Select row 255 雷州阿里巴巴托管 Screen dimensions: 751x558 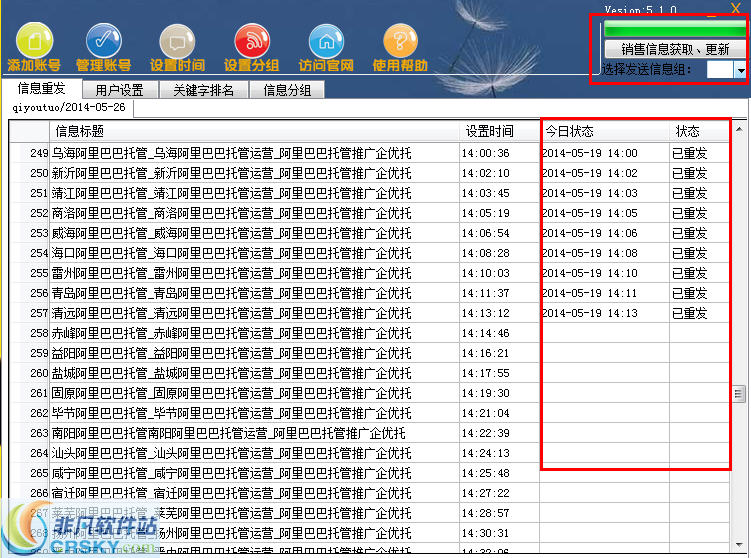pyautogui.click(x=369, y=273)
